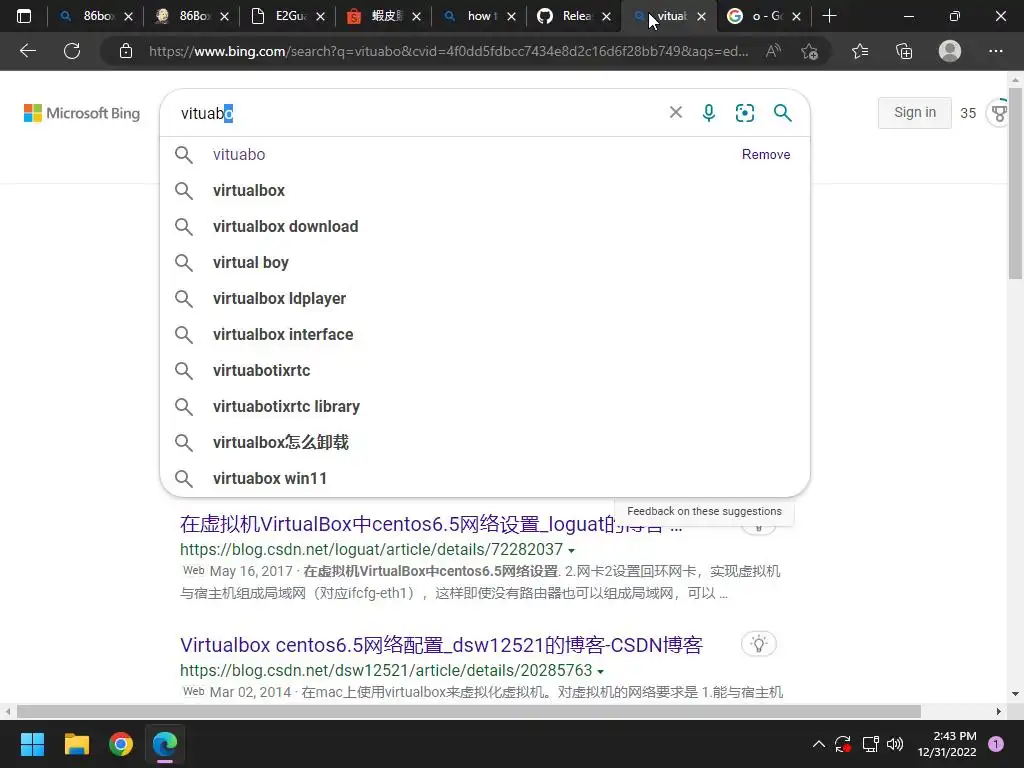Open the browser profile avatar
The height and width of the screenshot is (768, 1024).
click(950, 51)
